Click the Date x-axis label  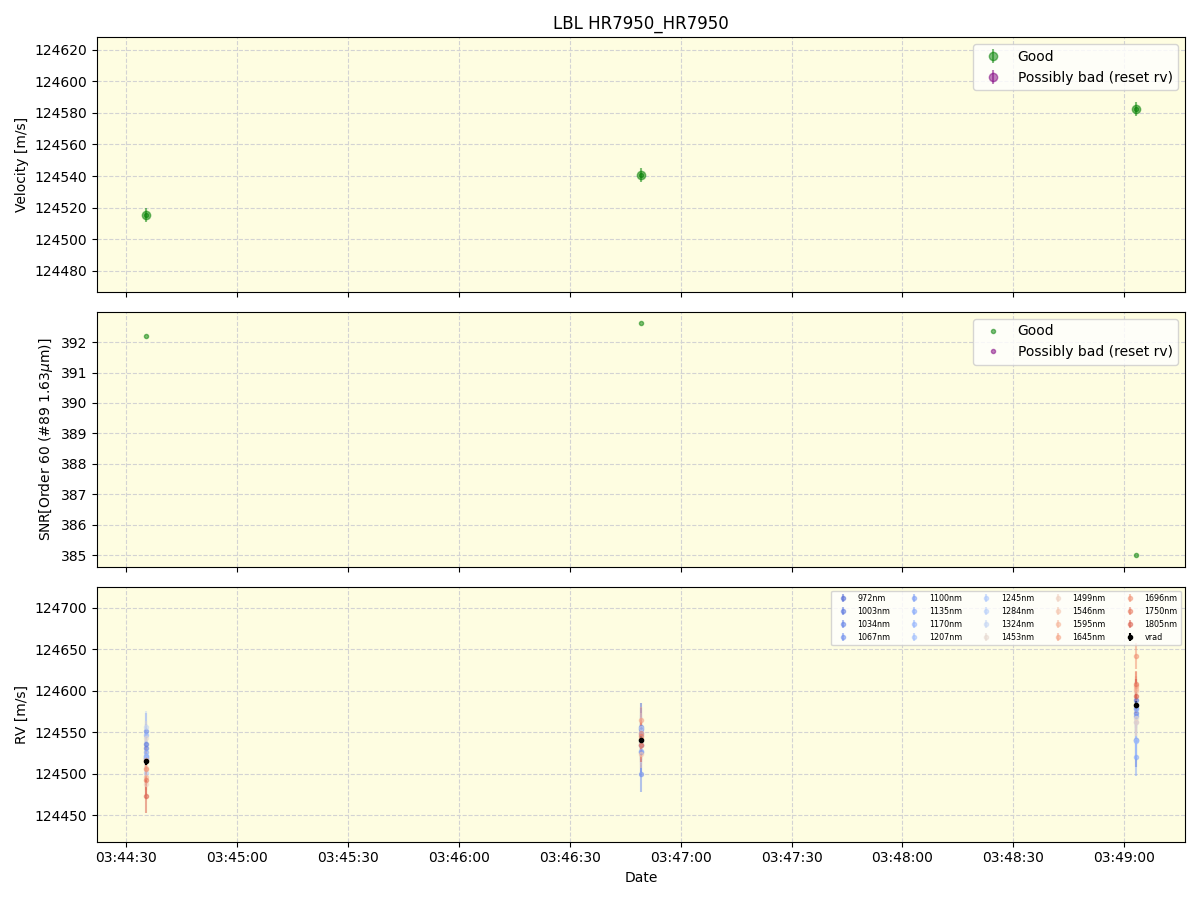click(x=641, y=877)
